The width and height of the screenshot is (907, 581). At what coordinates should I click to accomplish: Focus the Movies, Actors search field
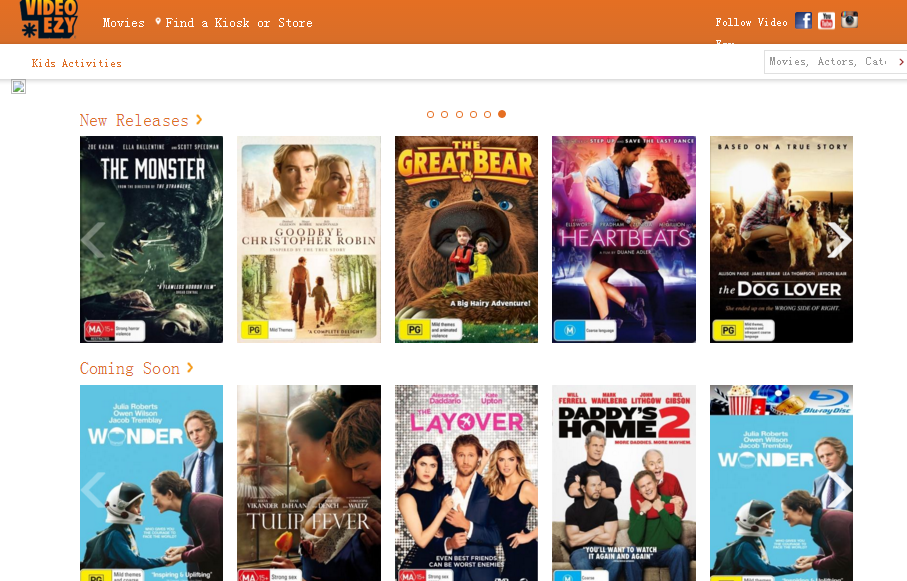point(829,62)
